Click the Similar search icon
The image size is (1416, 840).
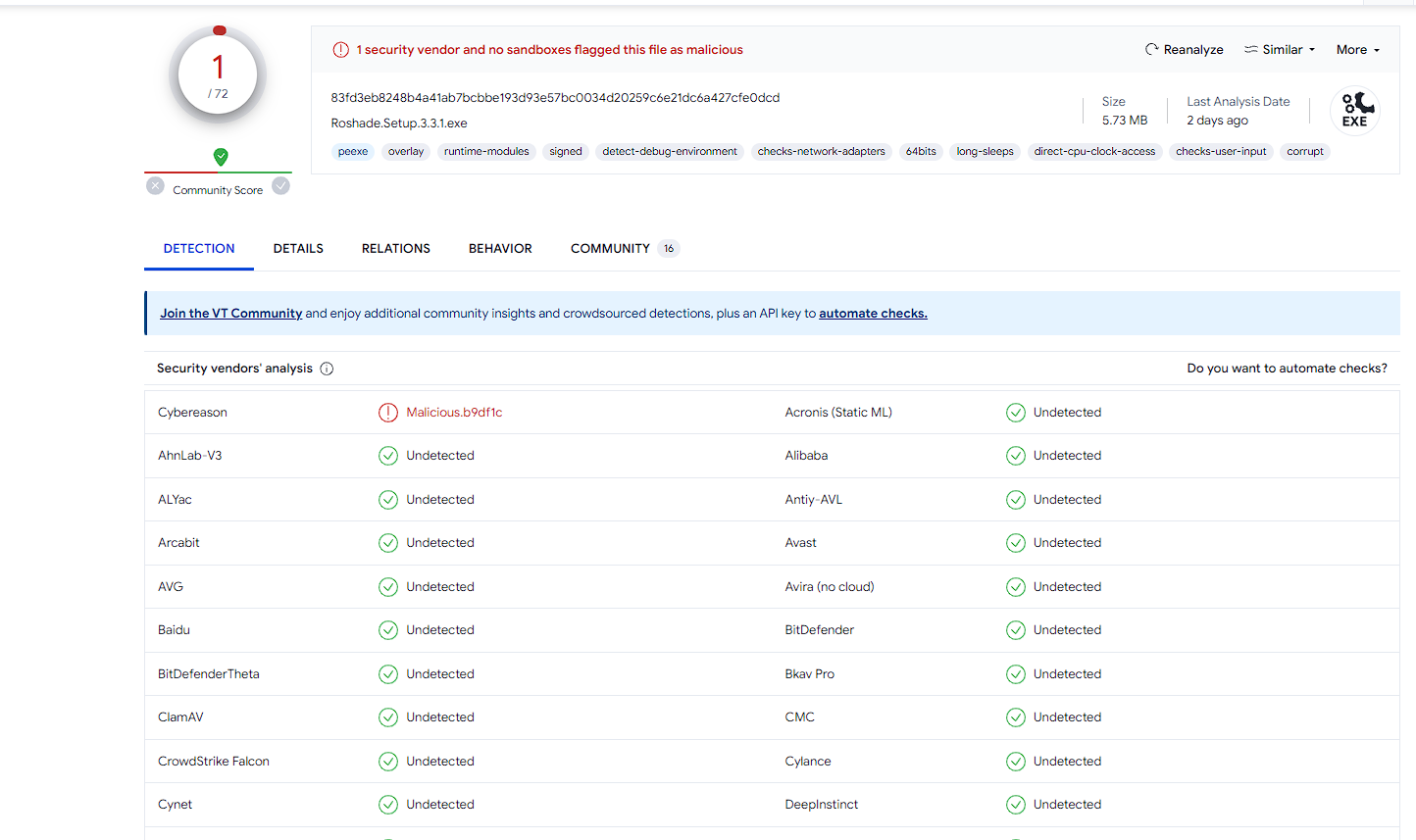click(1251, 49)
